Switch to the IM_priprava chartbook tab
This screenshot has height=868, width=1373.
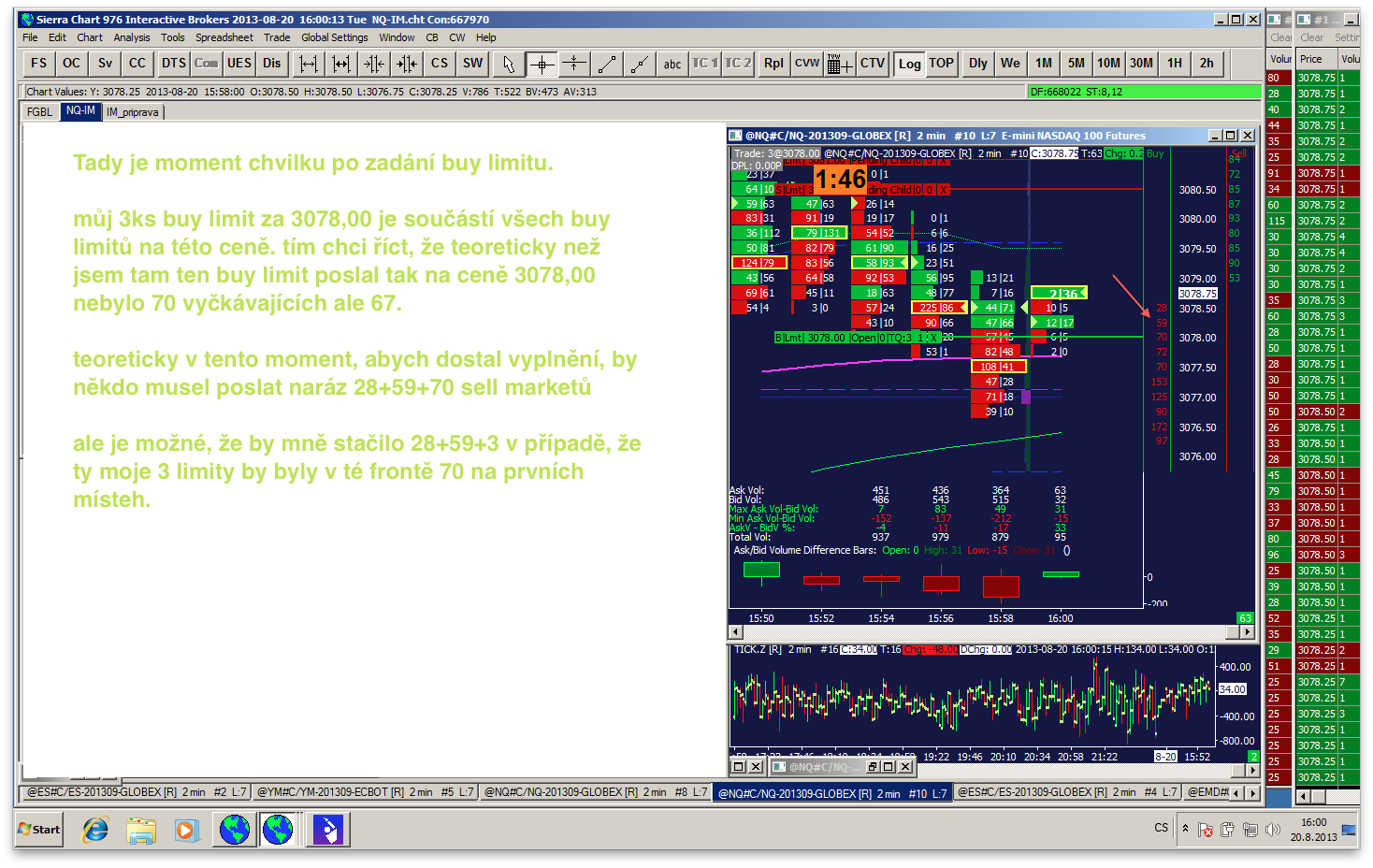[133, 112]
